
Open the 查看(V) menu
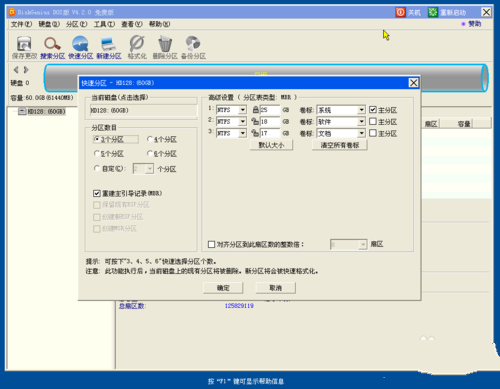pyautogui.click(x=132, y=24)
